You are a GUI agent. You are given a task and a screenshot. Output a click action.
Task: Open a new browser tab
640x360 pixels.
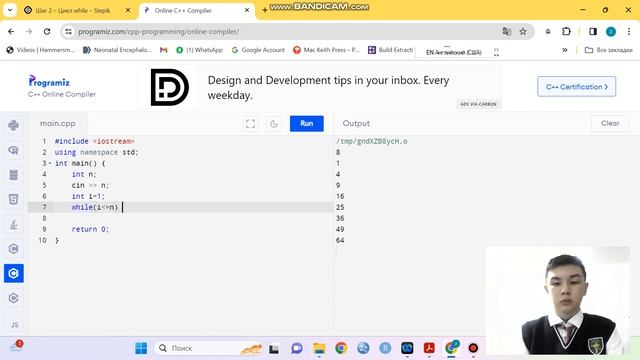pyautogui.click(x=264, y=10)
